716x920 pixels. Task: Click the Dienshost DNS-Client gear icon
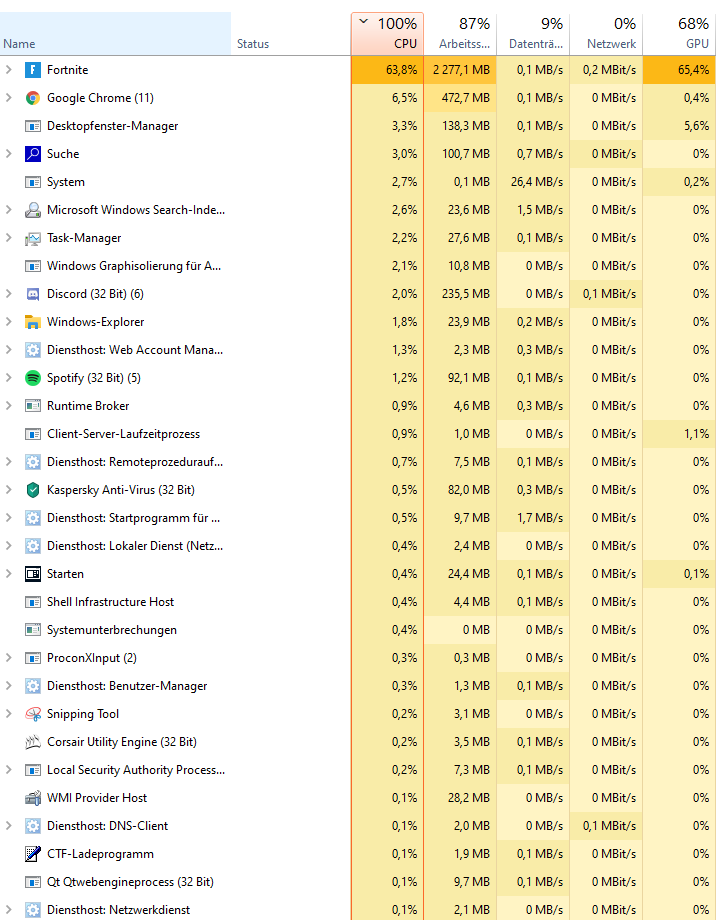pos(33,826)
